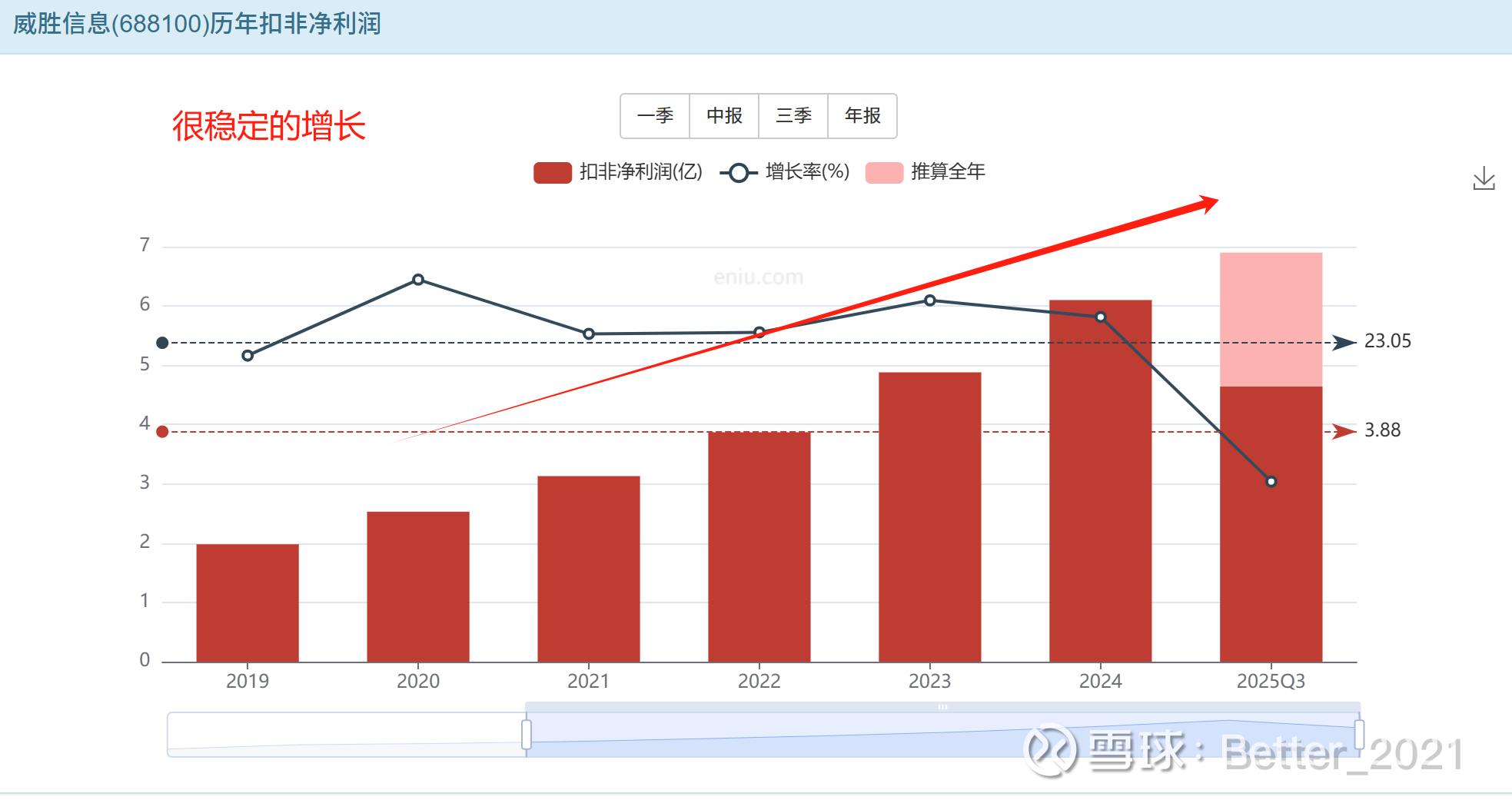Click the average profit label 3.88
This screenshot has width=1512, height=800.
click(x=1382, y=430)
